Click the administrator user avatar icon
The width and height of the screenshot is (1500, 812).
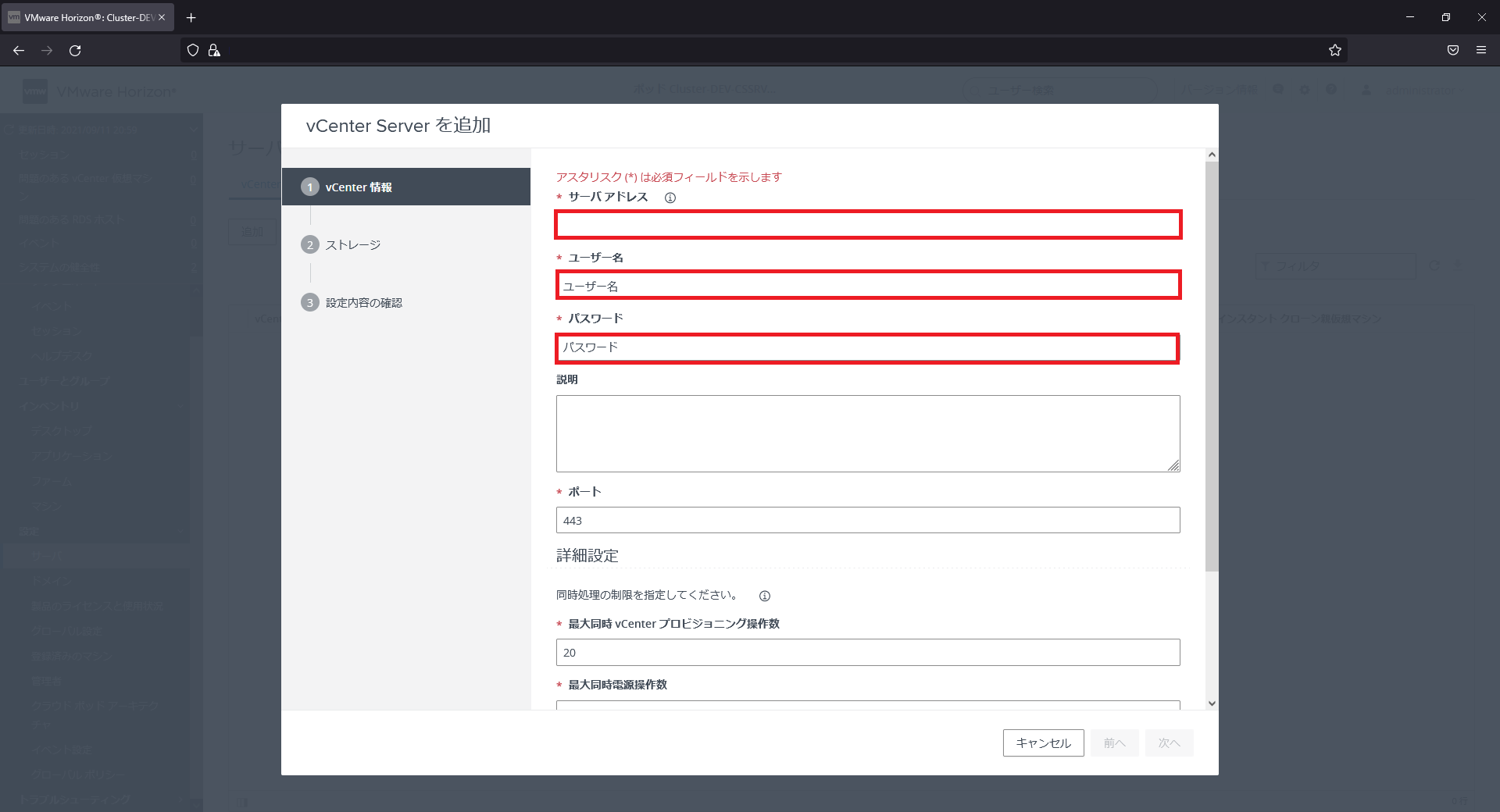1366,90
